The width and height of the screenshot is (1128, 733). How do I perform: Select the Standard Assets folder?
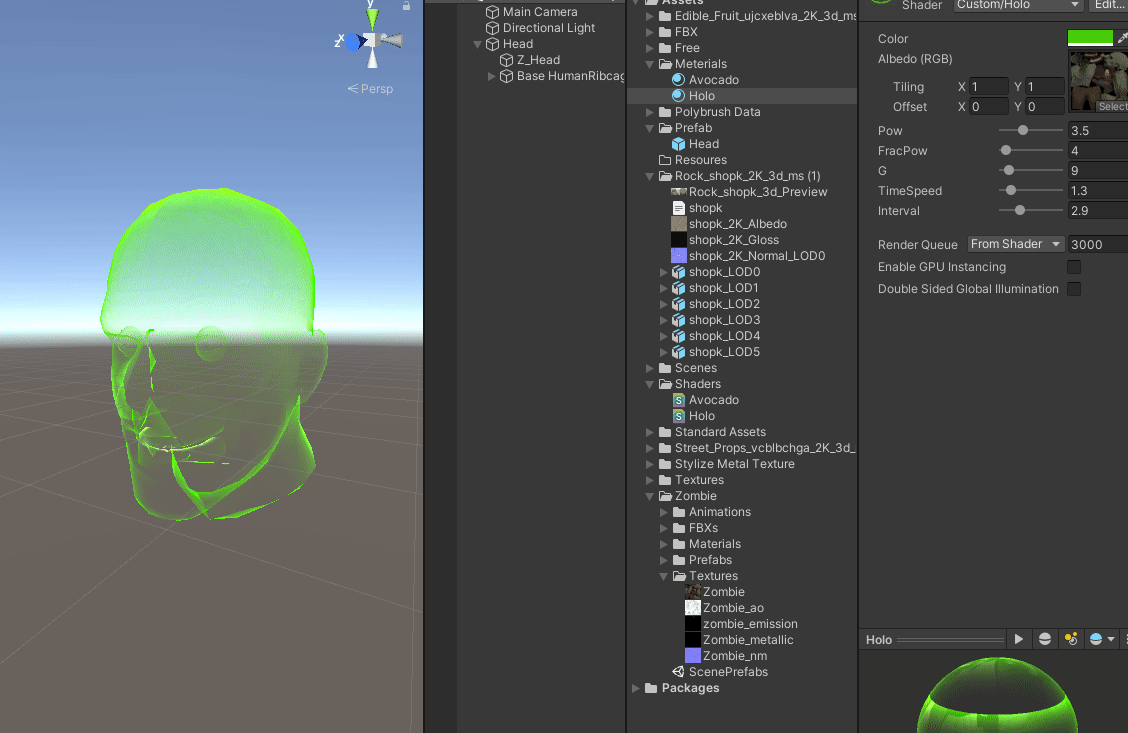click(719, 432)
